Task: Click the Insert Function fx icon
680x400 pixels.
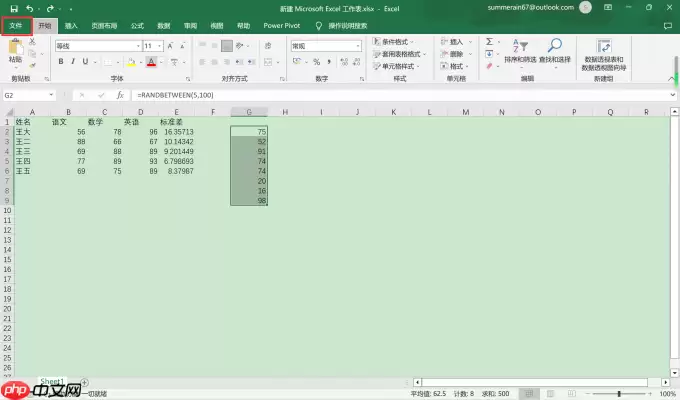Action: pyautogui.click(x=120, y=95)
